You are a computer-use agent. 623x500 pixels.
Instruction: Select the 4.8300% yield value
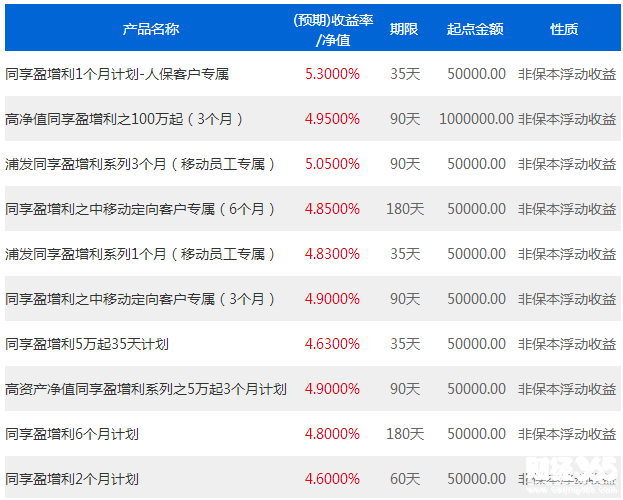pyautogui.click(x=332, y=254)
